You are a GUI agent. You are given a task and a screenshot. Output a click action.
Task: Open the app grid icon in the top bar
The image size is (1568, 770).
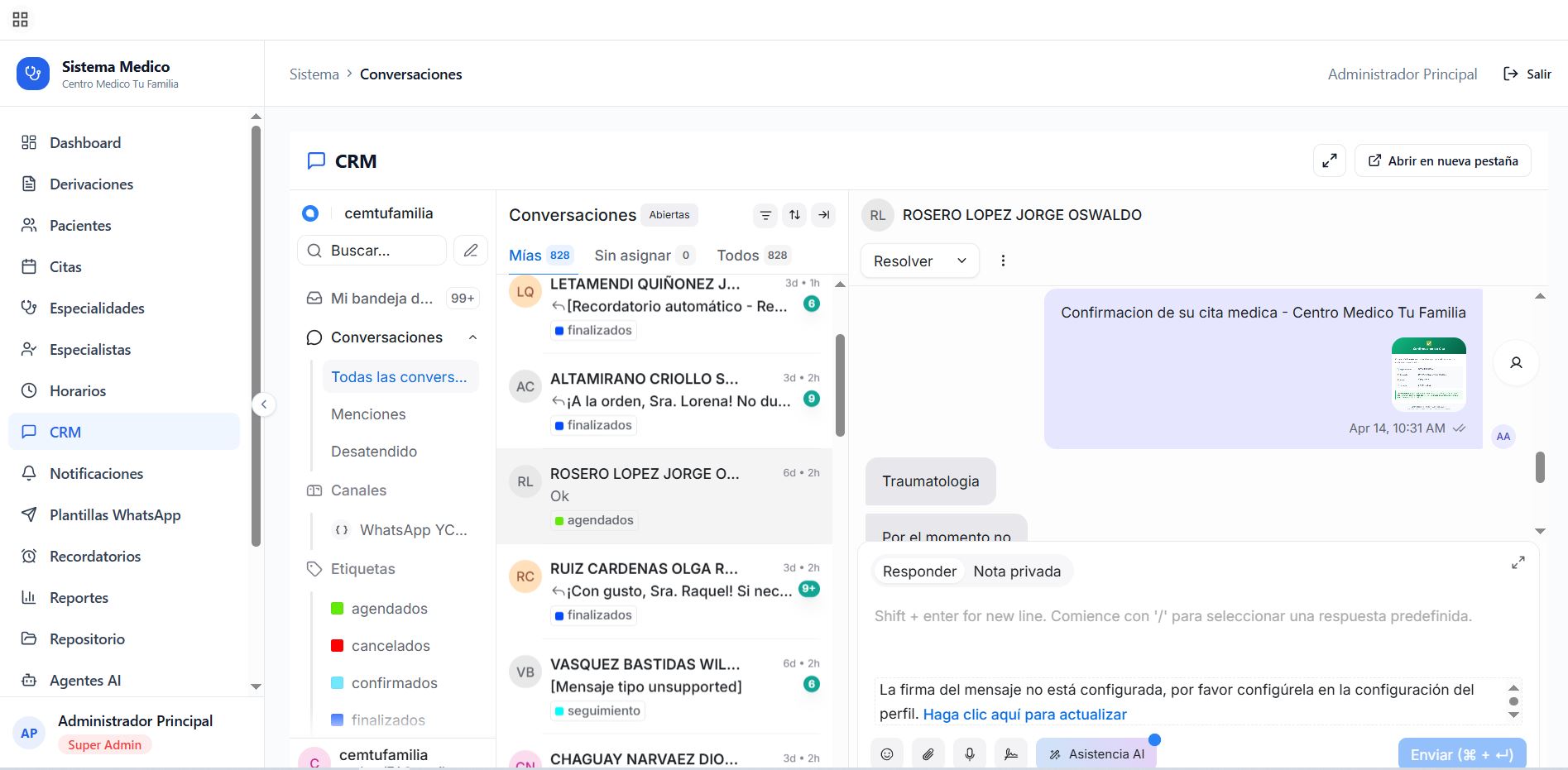pos(20,18)
